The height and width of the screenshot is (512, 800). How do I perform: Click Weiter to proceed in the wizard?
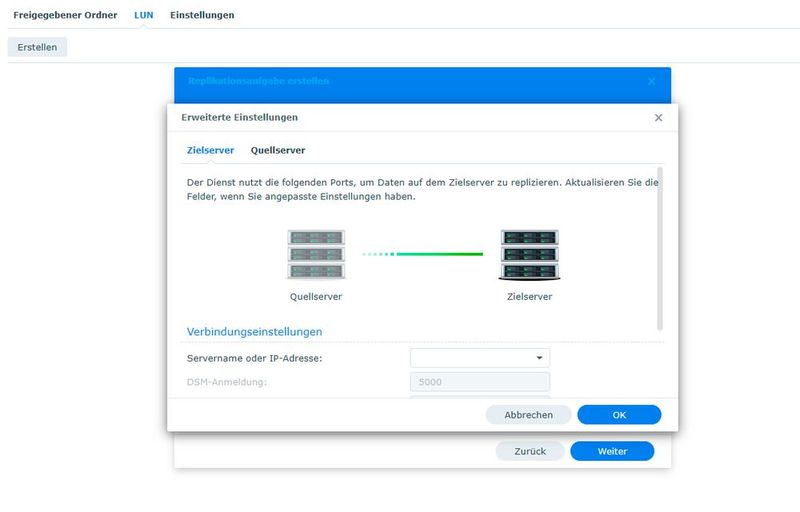[x=612, y=451]
